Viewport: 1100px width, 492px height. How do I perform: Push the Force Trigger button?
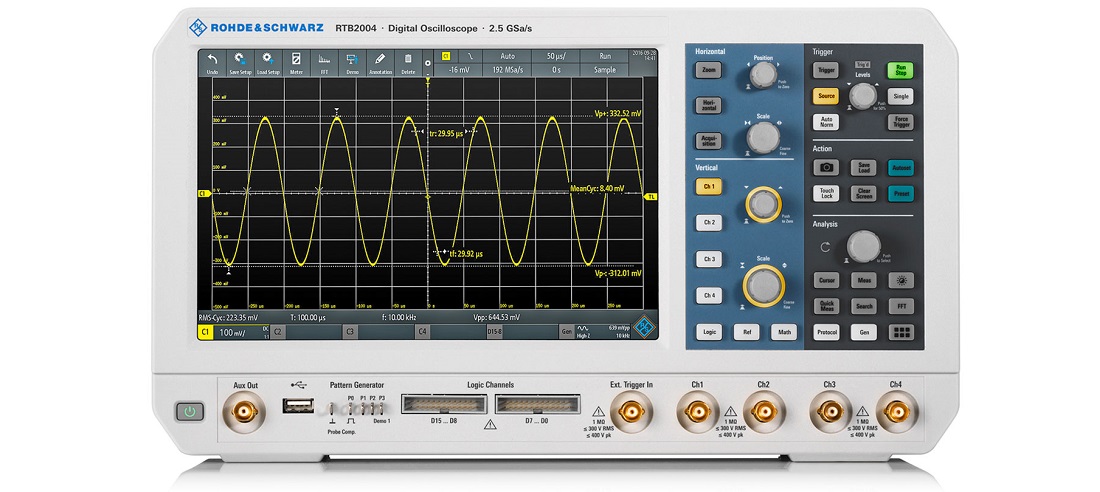click(x=900, y=122)
